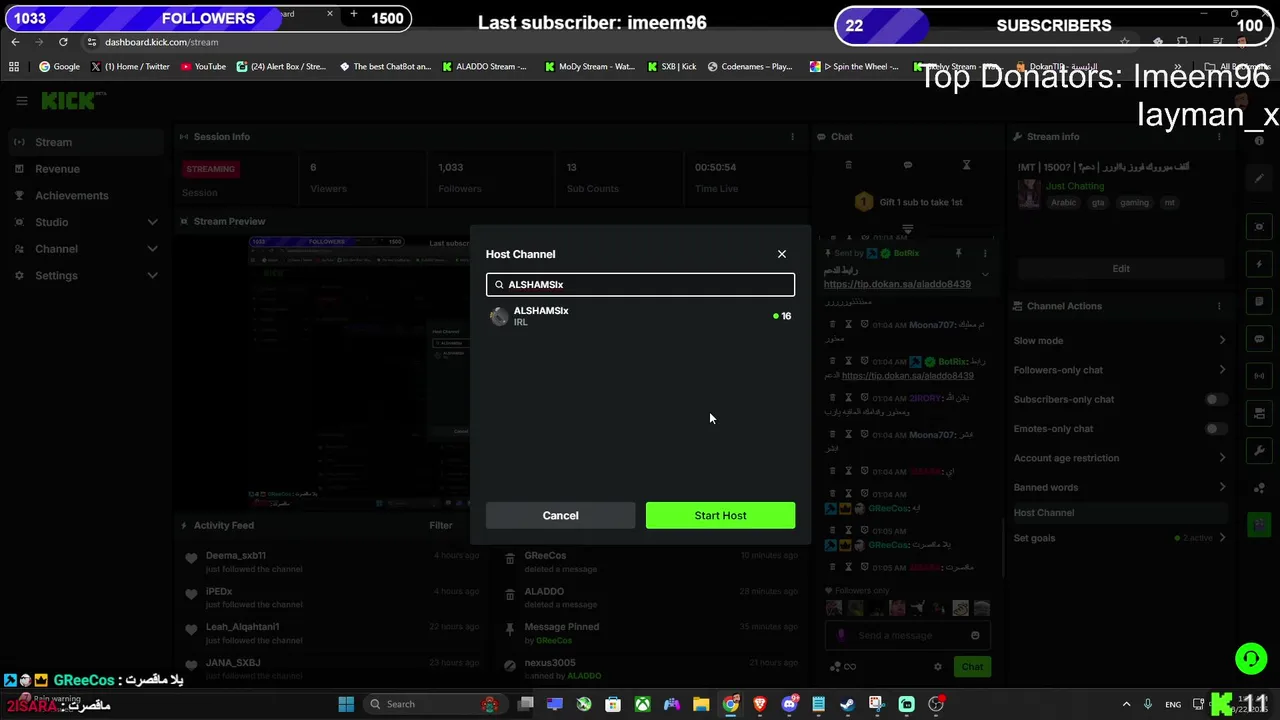Toggle Subscribers-only chat switch

(1215, 399)
